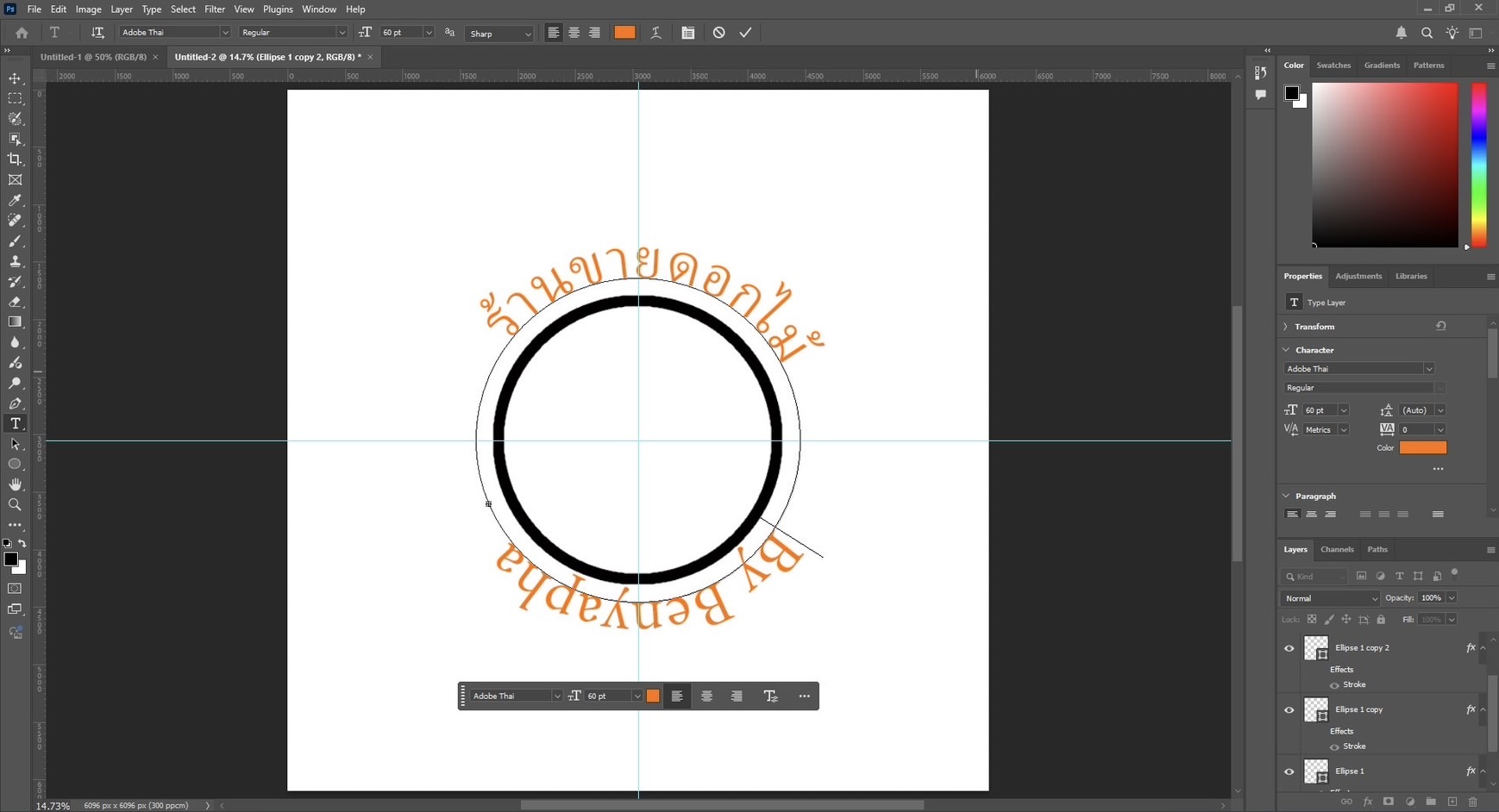Cancel current text edits icon
Image resolution: width=1499 pixels, height=812 pixels.
718,33
